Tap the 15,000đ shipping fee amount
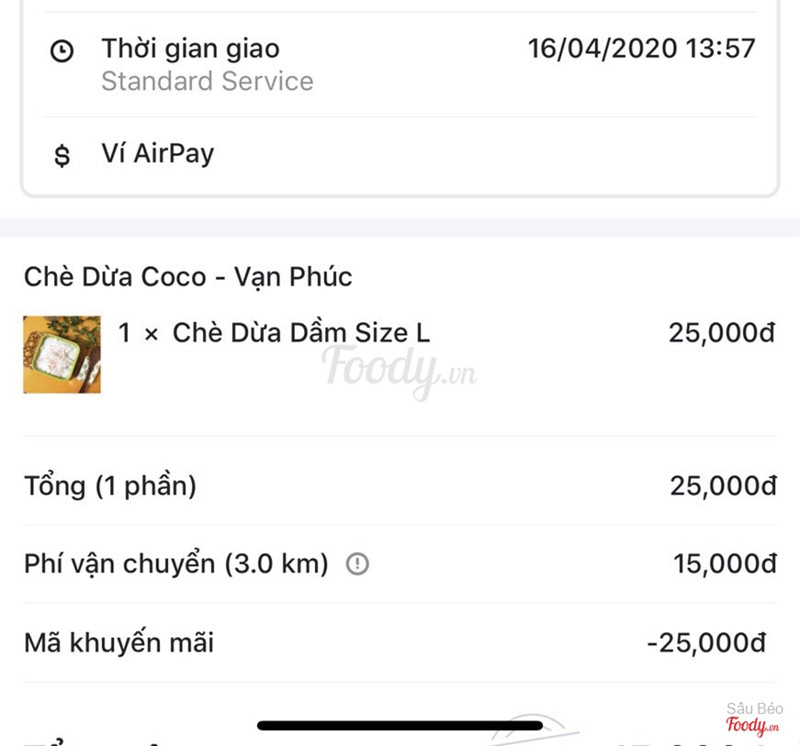 click(x=724, y=564)
